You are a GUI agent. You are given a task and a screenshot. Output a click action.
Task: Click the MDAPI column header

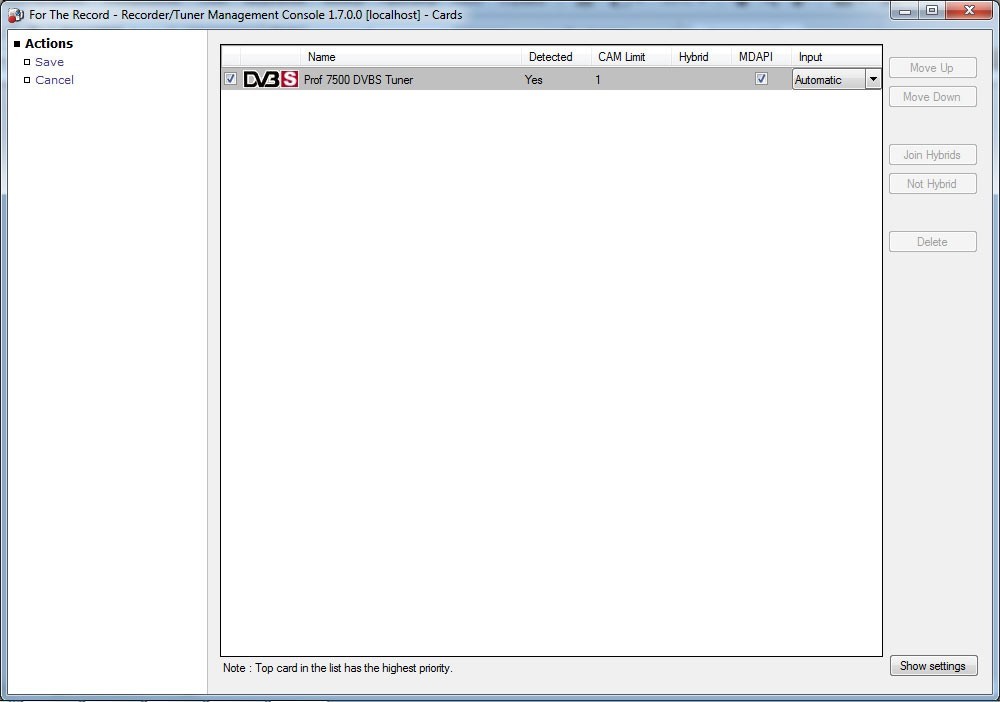point(756,57)
